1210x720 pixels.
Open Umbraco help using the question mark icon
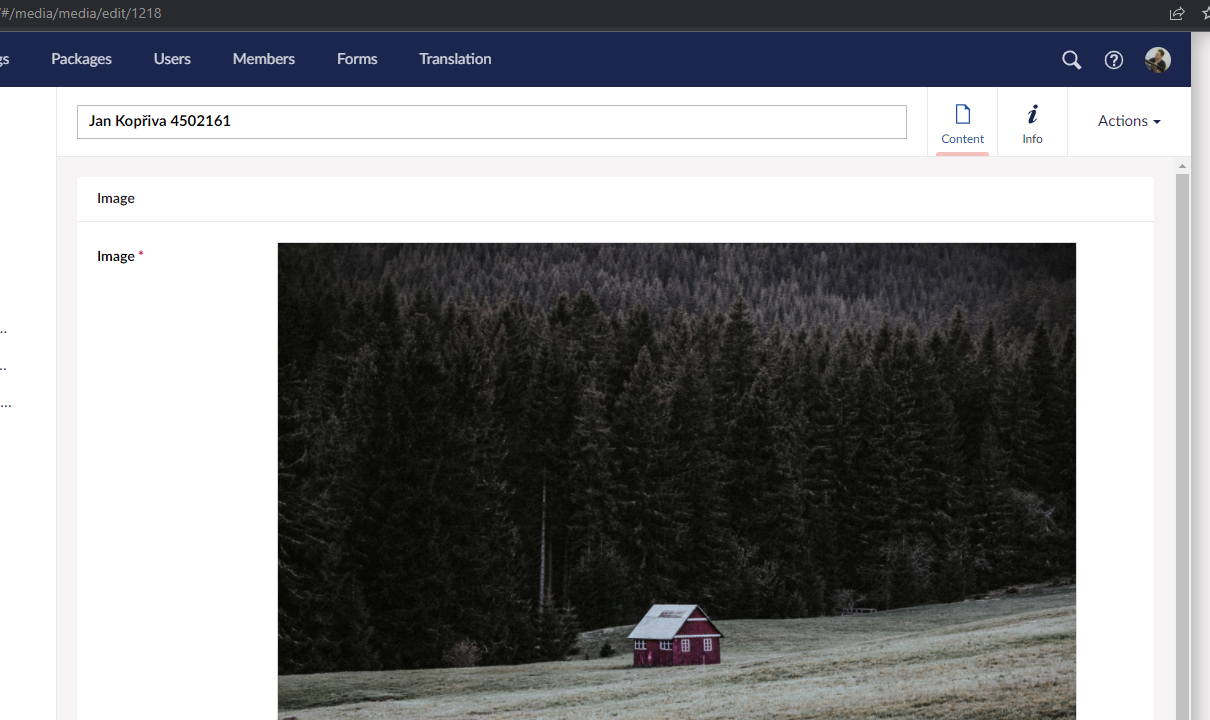click(x=1114, y=60)
